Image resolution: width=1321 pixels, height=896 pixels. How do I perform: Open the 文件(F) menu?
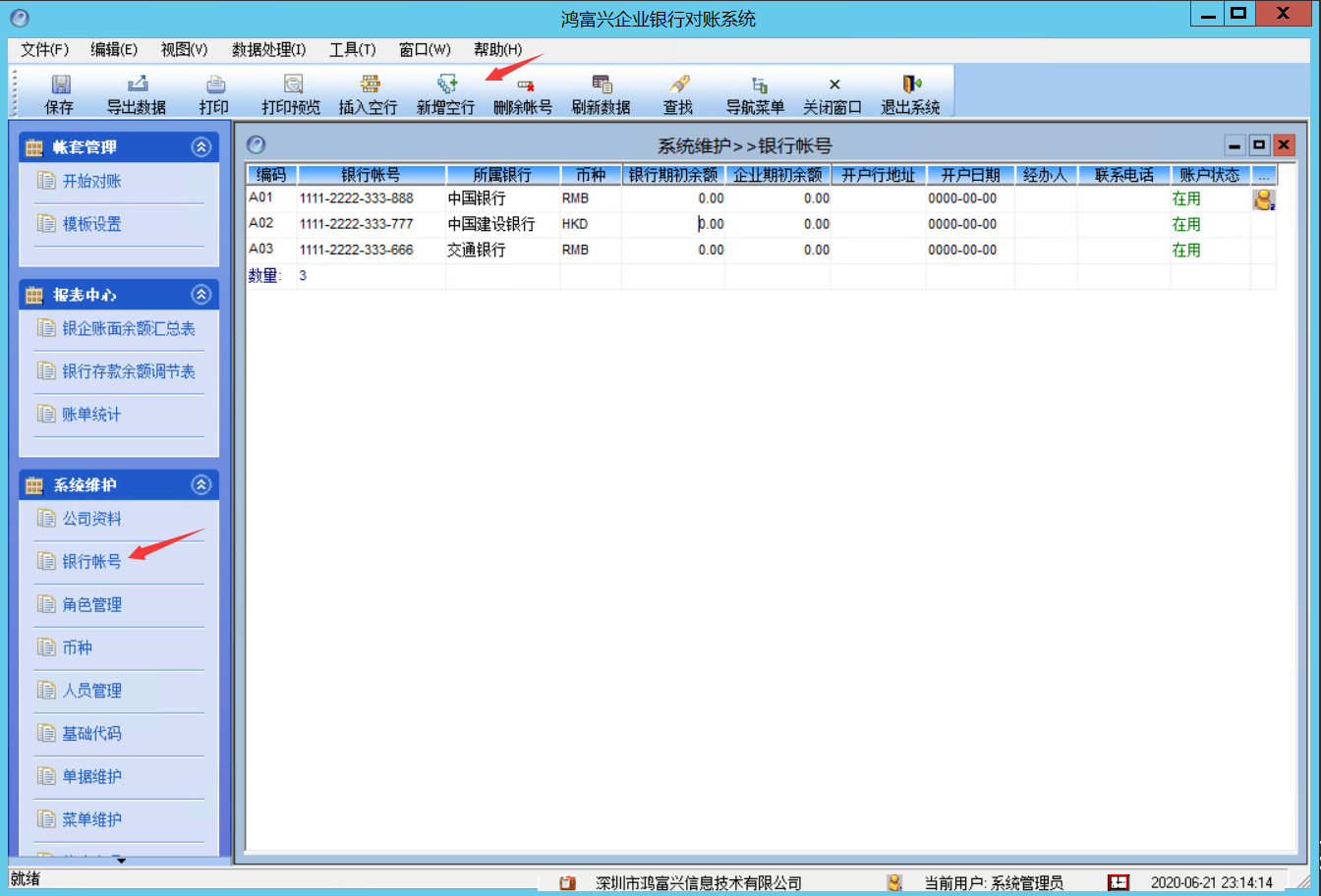pos(44,49)
